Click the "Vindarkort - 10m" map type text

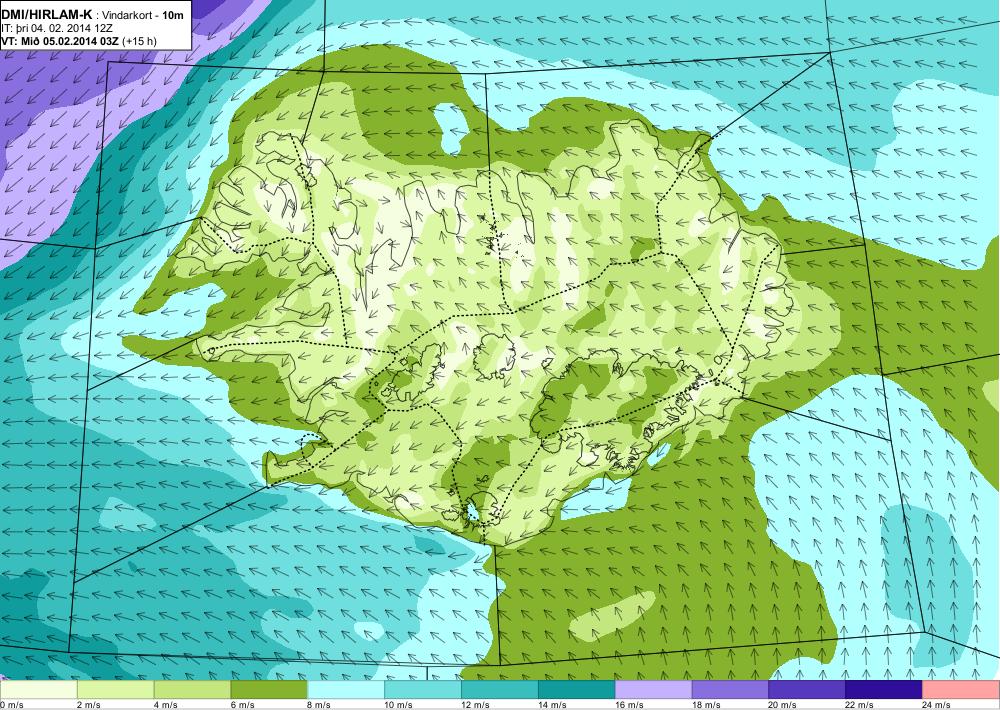point(143,15)
